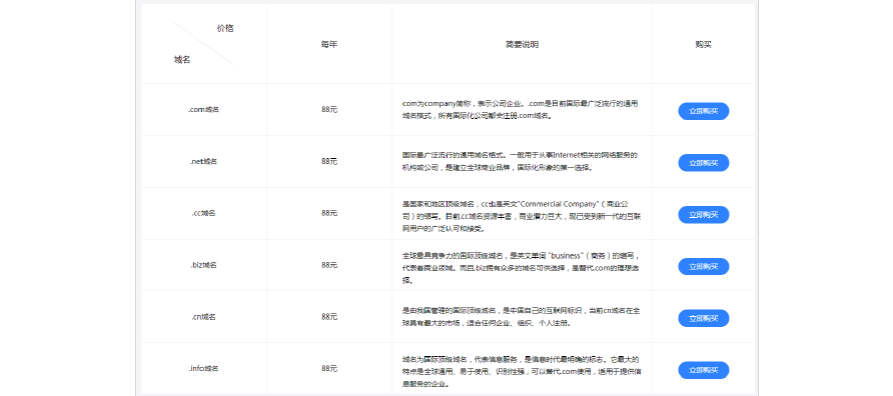This screenshot has width=893, height=396.
Task: Click the 价格 header label
Action: coord(225,28)
